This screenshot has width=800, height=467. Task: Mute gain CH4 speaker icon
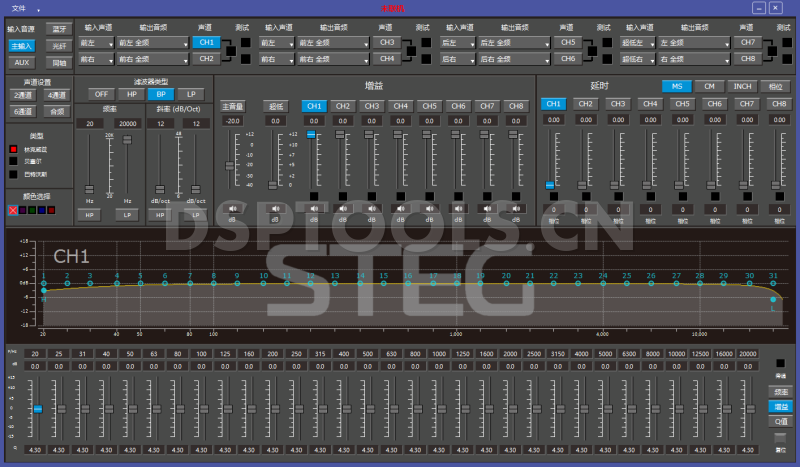pyautogui.click(x=401, y=209)
